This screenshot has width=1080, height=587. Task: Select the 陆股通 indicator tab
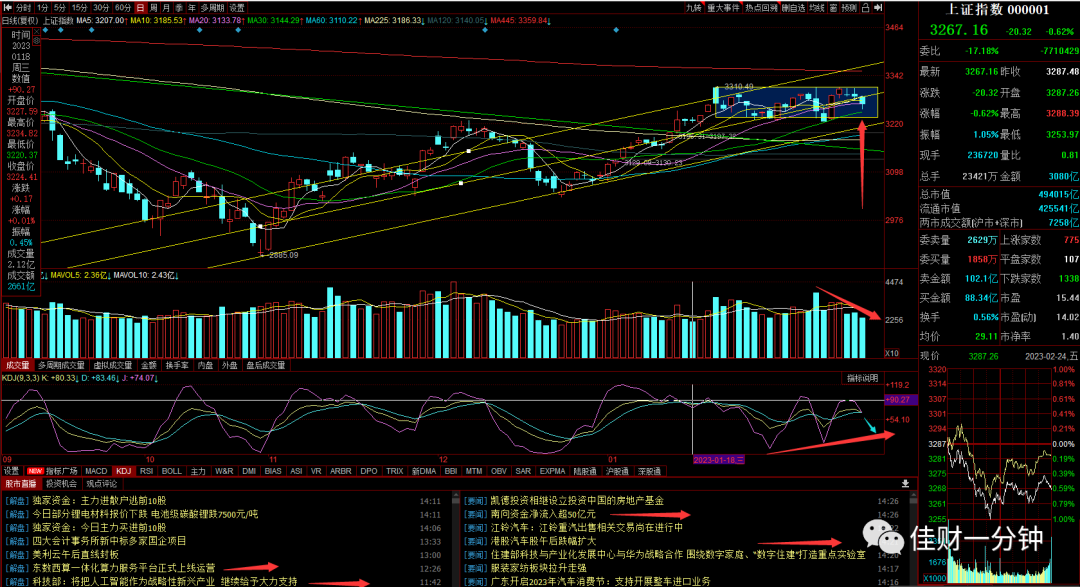pyautogui.click(x=585, y=471)
